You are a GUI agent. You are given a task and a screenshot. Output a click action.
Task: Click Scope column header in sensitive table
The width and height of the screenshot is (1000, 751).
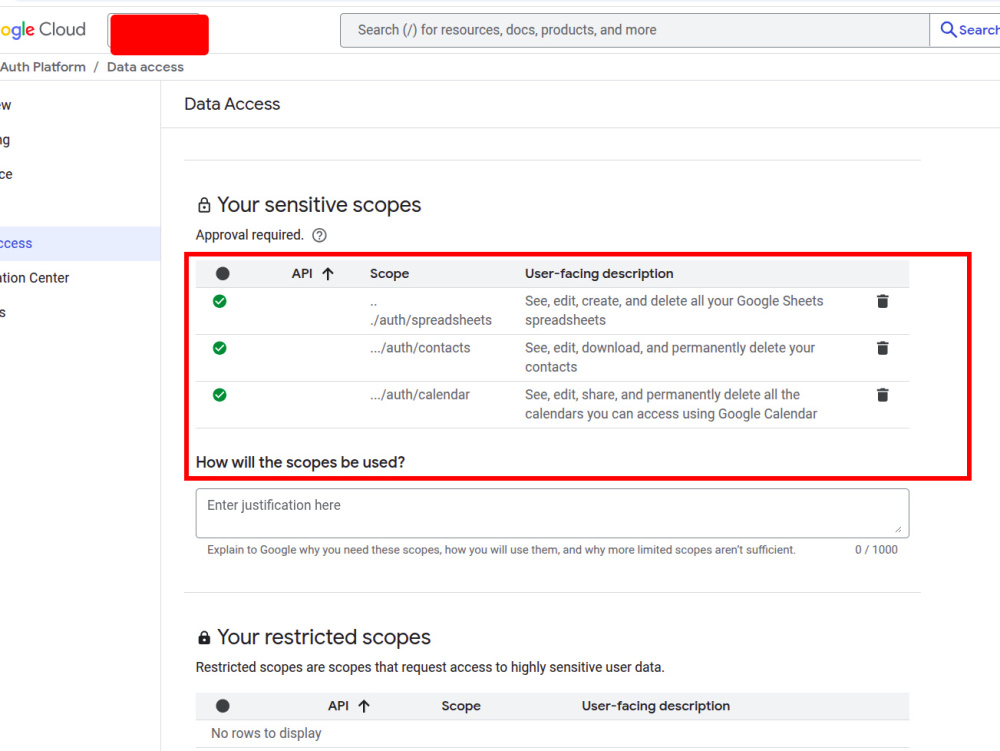pyautogui.click(x=389, y=274)
